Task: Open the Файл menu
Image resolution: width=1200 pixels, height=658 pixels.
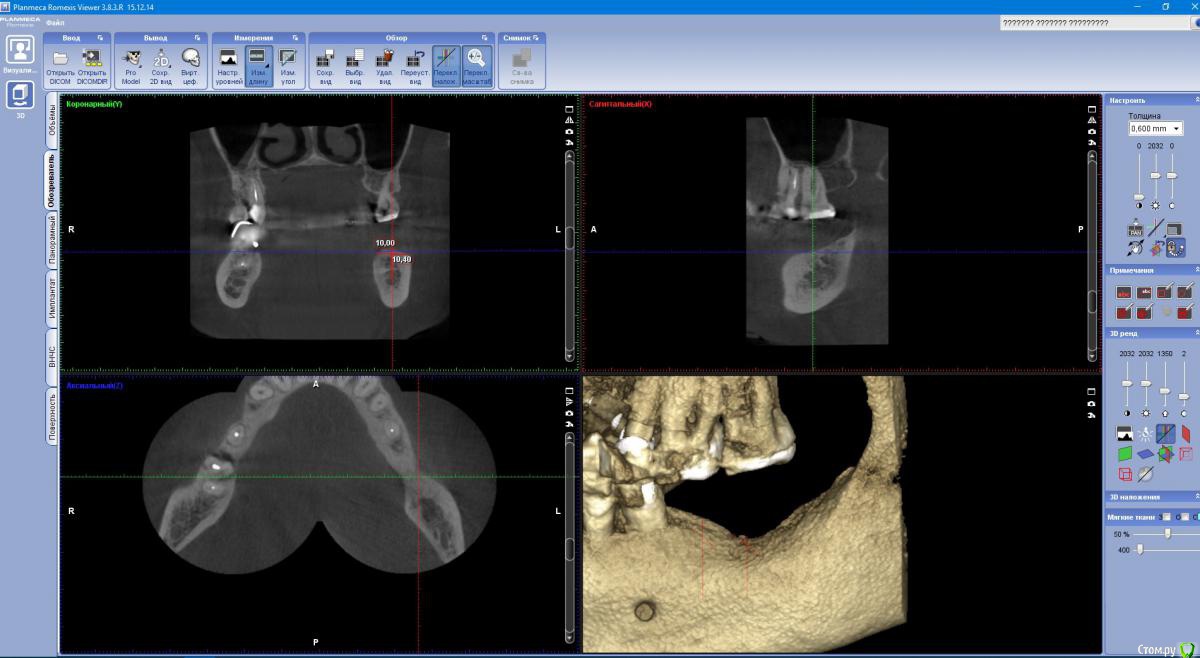Action: pos(55,22)
